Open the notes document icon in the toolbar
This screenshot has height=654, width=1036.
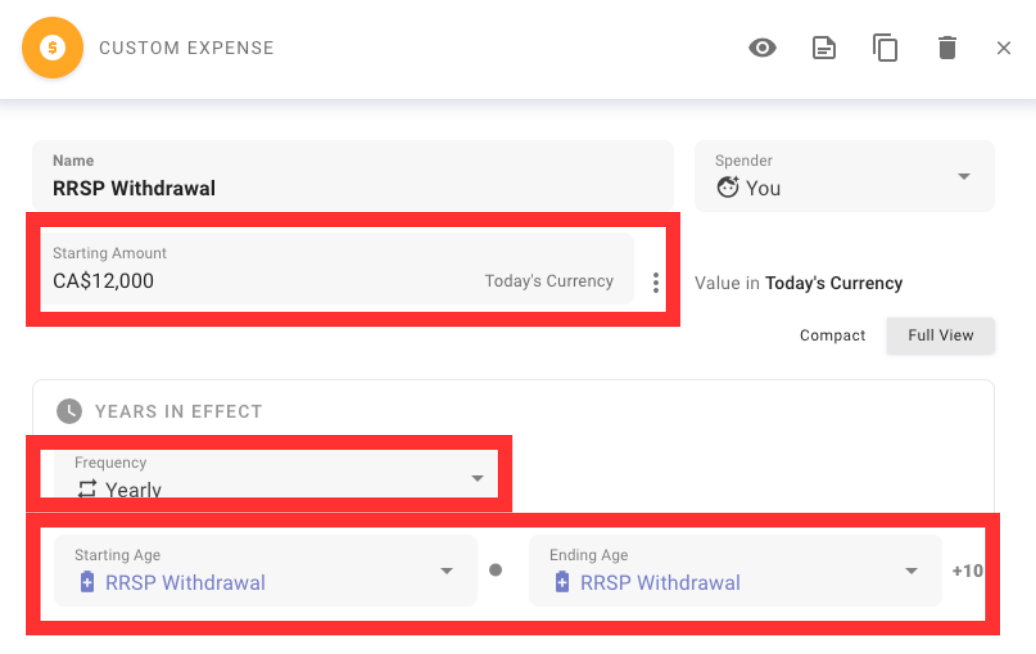click(823, 47)
